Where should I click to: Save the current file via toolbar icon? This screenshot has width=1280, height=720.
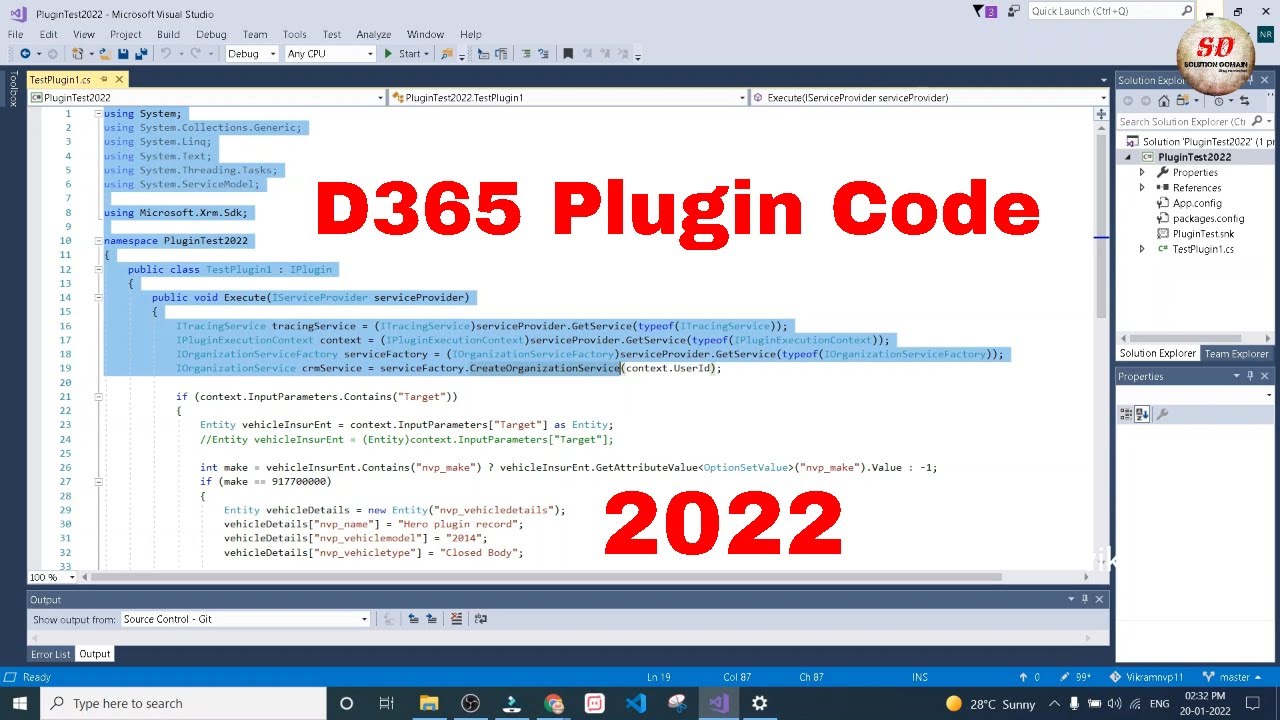(124, 54)
